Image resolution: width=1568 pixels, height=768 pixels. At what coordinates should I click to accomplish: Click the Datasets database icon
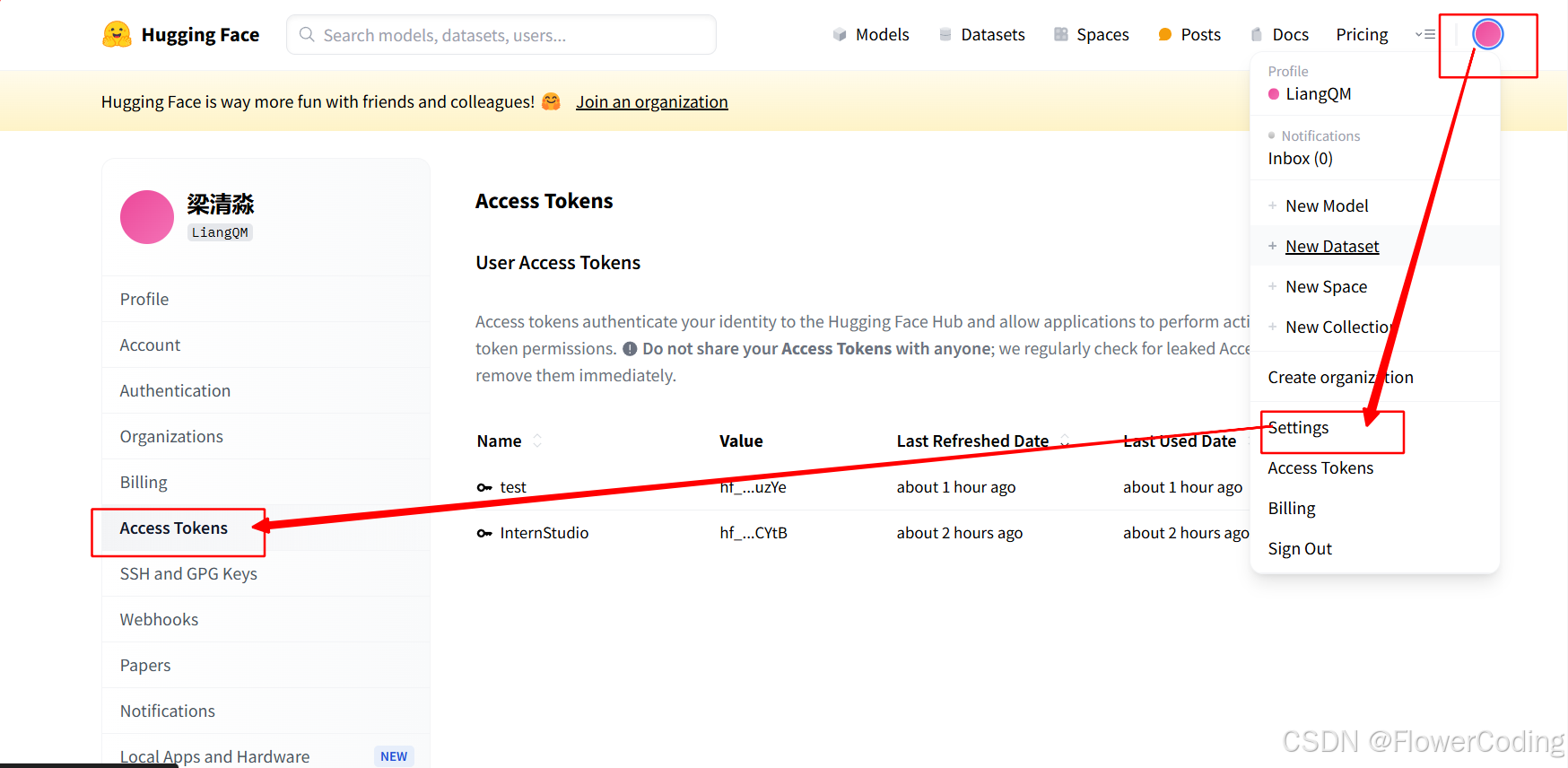(945, 34)
